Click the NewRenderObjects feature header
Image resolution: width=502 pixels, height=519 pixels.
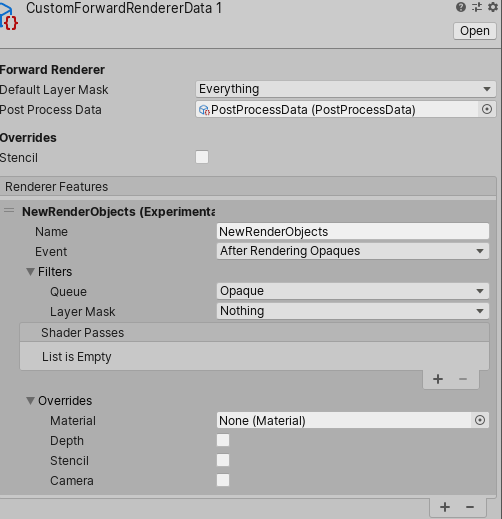coord(118,212)
